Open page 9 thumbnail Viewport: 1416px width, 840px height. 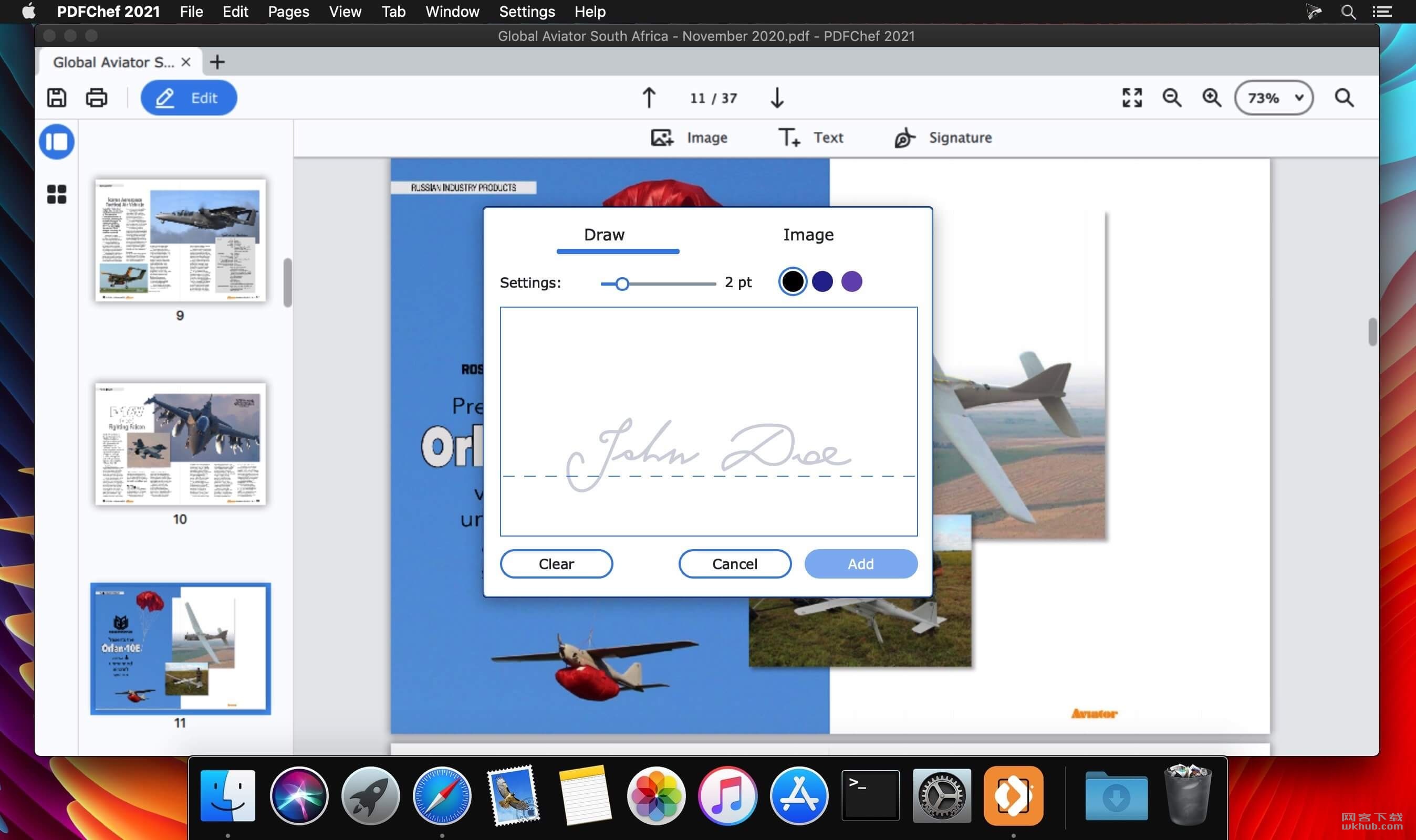point(181,240)
